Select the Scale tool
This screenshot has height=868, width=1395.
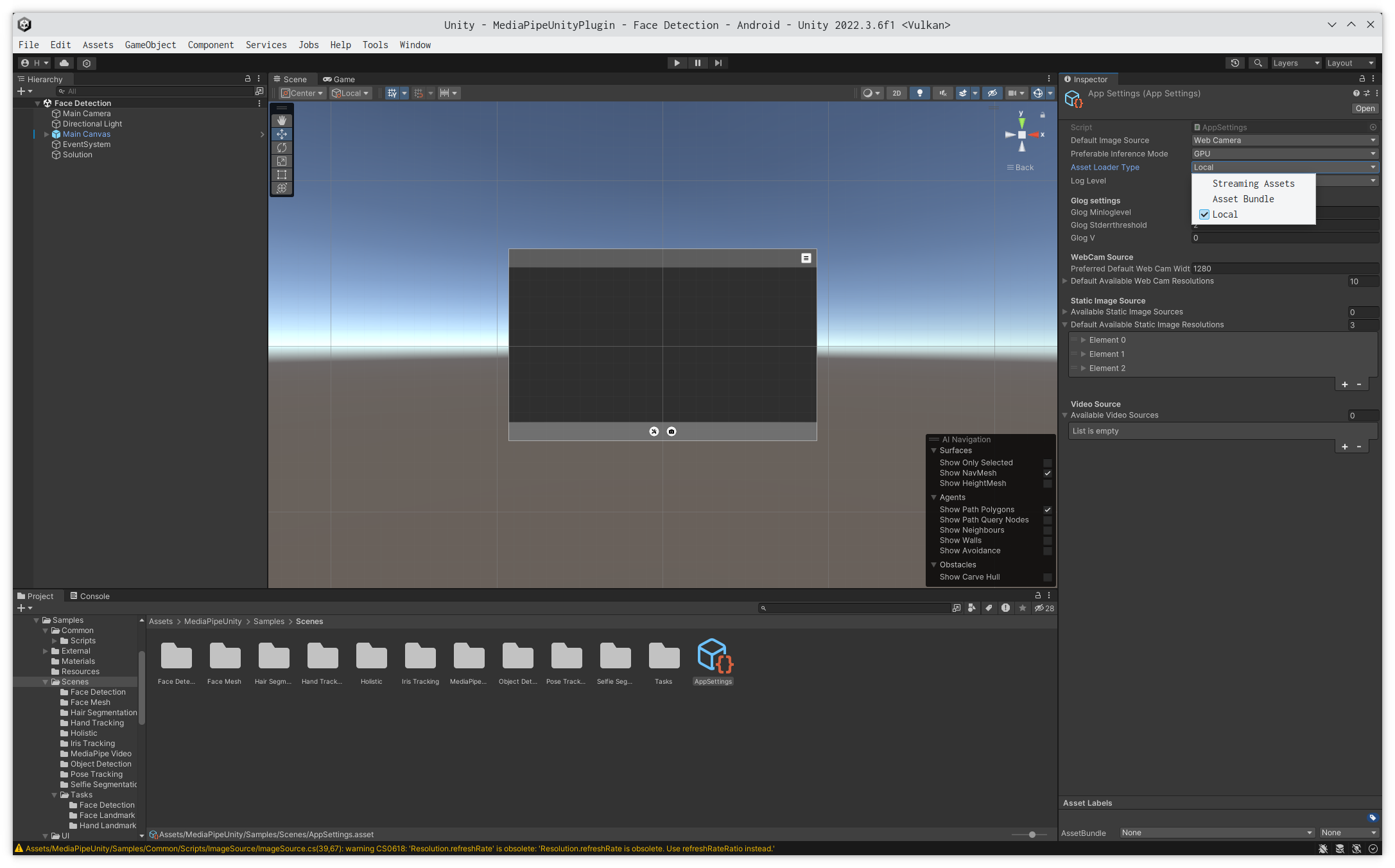[282, 161]
